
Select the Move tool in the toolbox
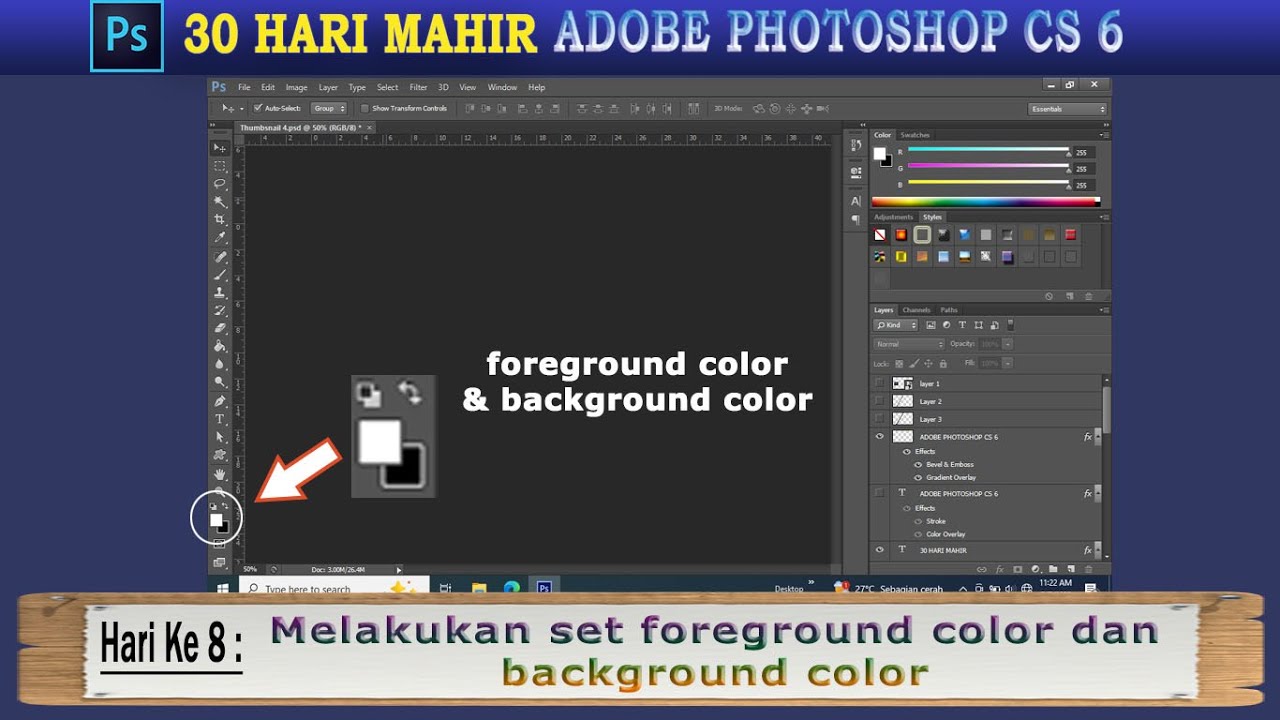[220, 148]
